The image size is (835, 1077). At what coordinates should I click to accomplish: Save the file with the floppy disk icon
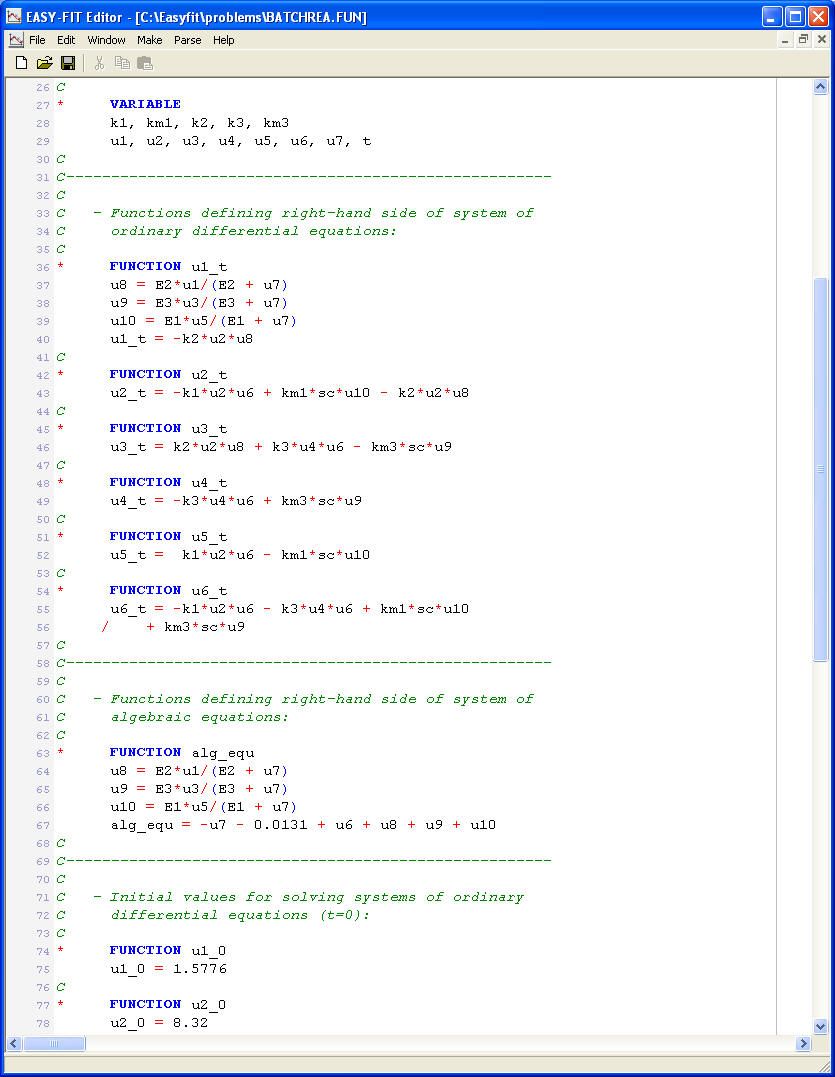(68, 63)
